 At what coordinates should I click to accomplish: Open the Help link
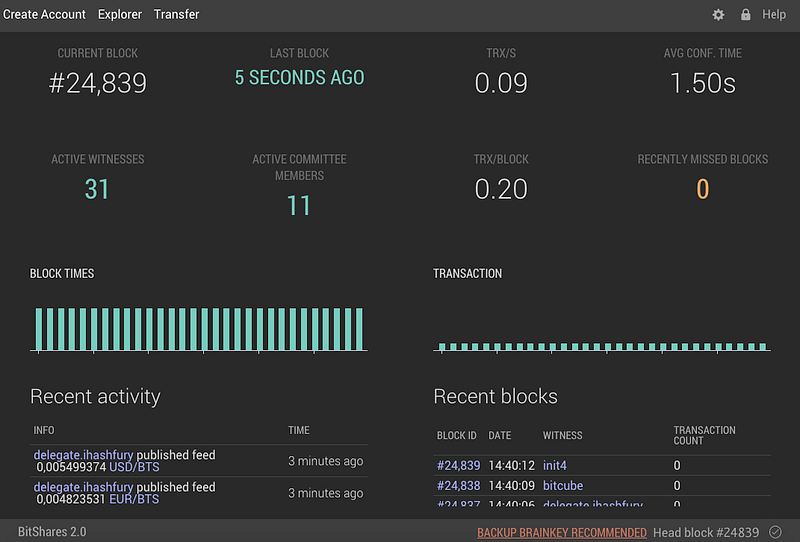click(x=773, y=14)
